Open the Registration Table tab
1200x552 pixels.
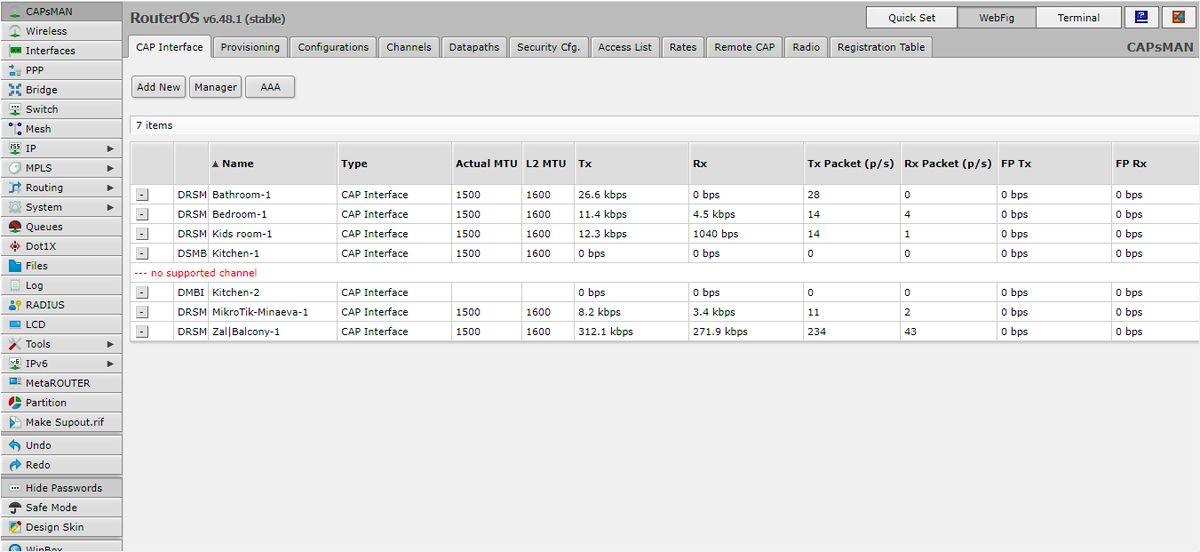point(881,47)
